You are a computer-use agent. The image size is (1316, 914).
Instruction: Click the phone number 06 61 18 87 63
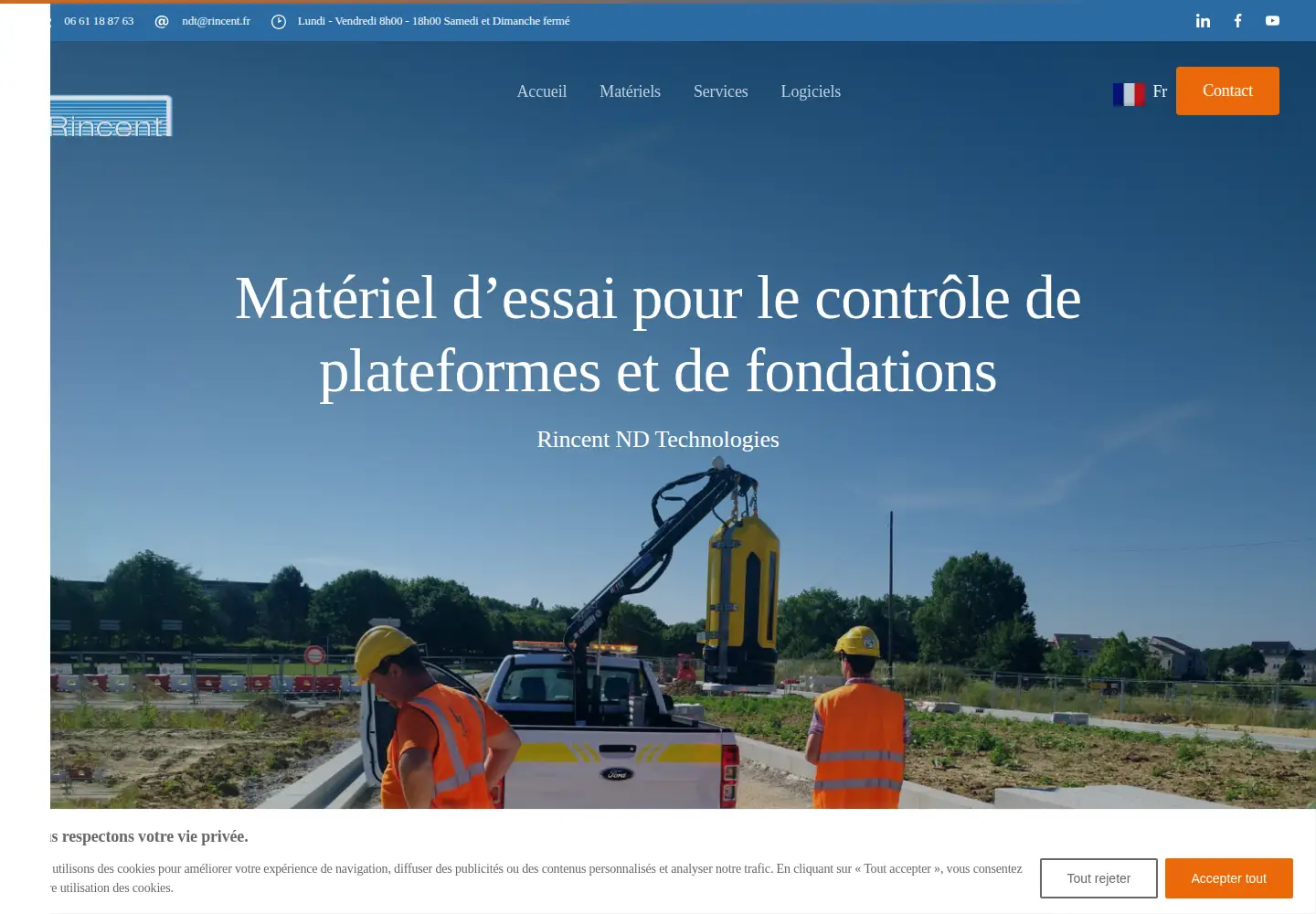[99, 21]
